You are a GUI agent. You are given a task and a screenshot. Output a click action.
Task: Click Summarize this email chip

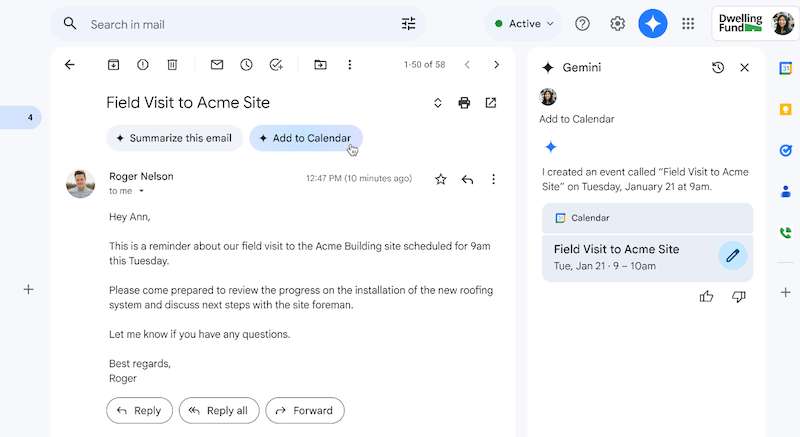click(174, 138)
